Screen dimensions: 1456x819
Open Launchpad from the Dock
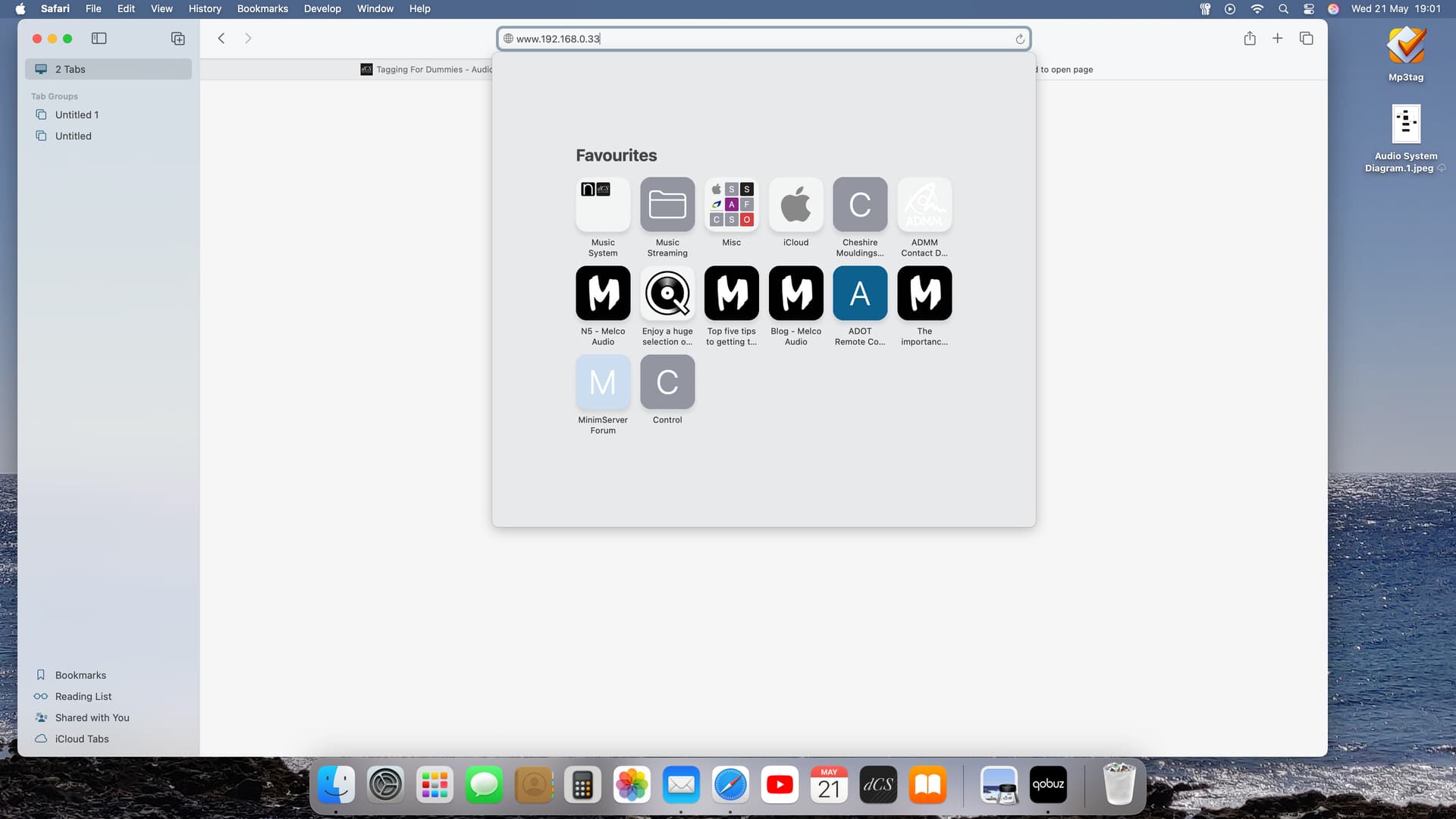coord(435,785)
